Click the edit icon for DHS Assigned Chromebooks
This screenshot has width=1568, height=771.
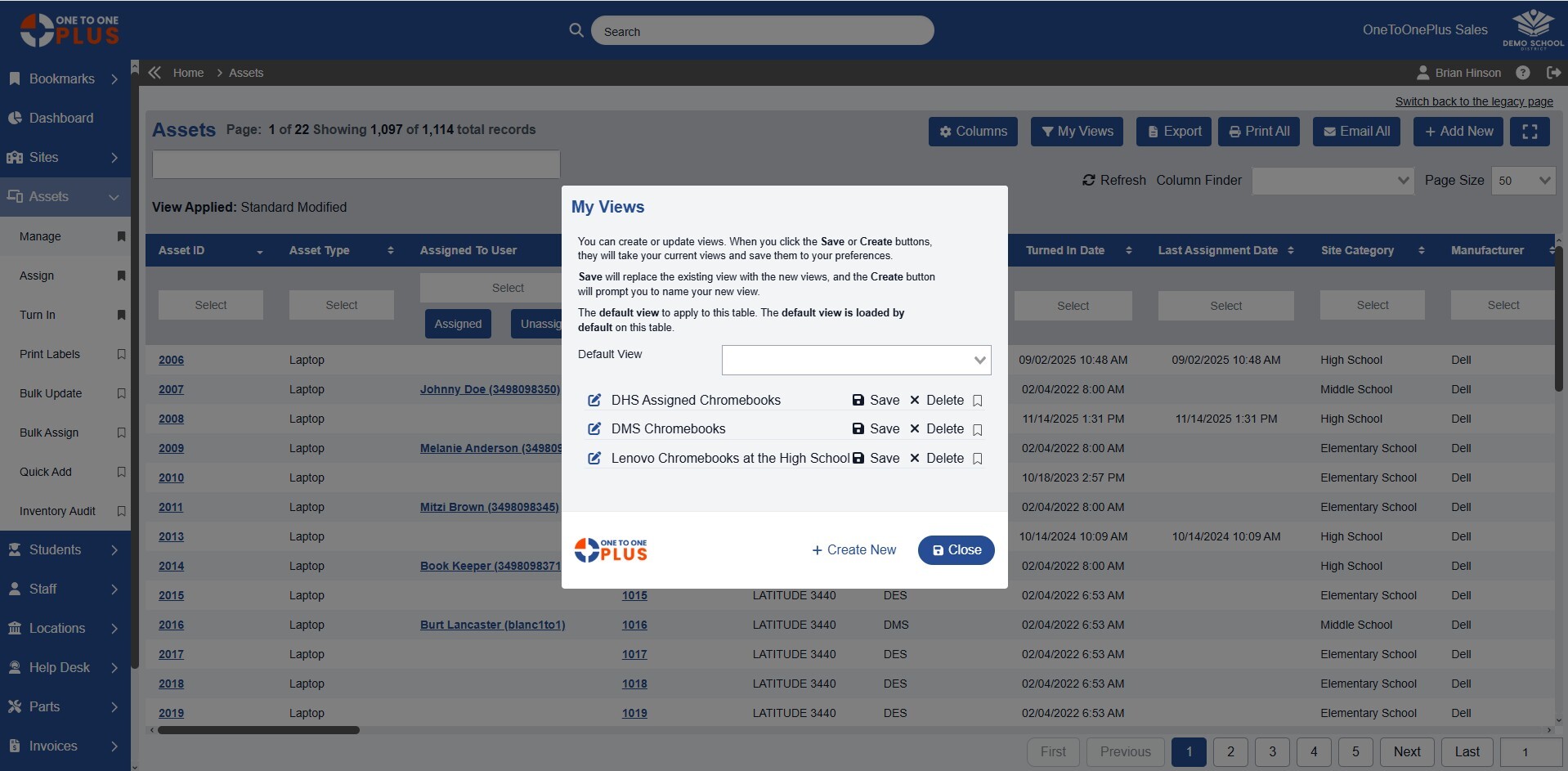pos(594,400)
